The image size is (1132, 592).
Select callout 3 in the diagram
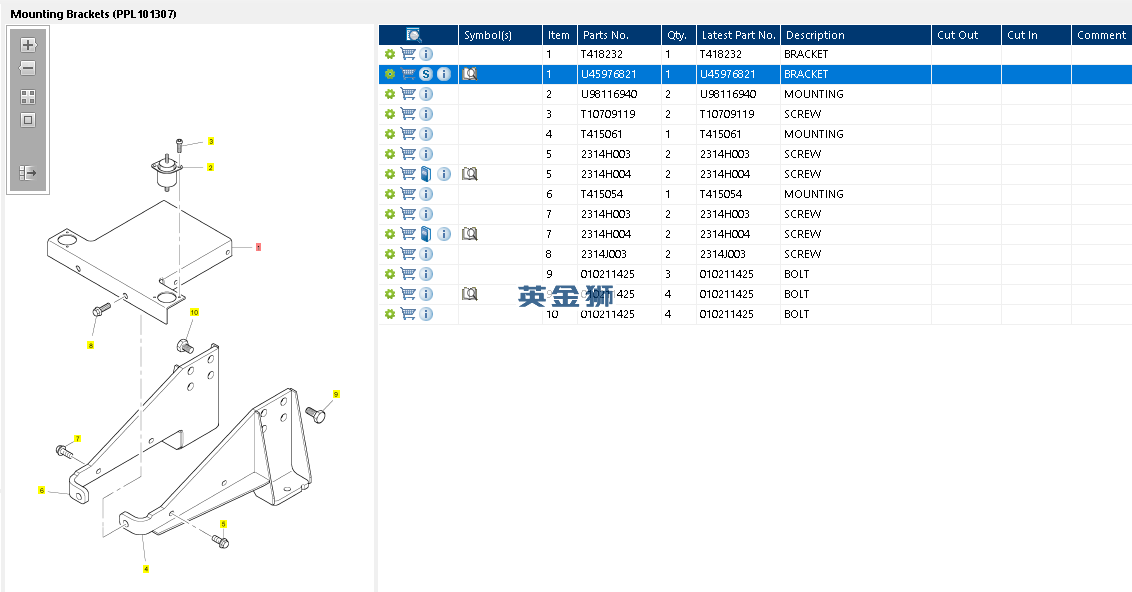(x=211, y=142)
